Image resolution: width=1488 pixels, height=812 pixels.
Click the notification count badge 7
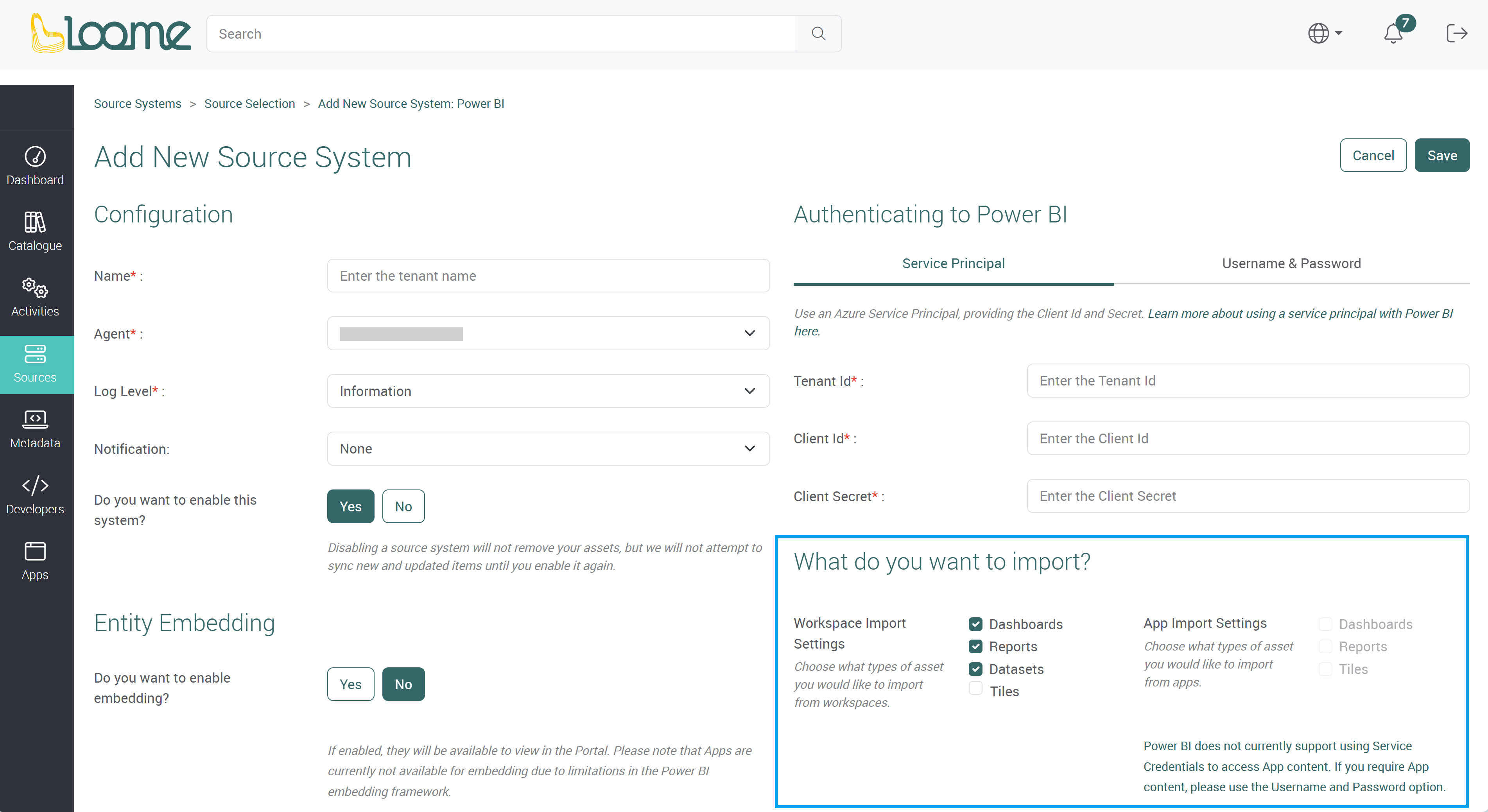1406,23
